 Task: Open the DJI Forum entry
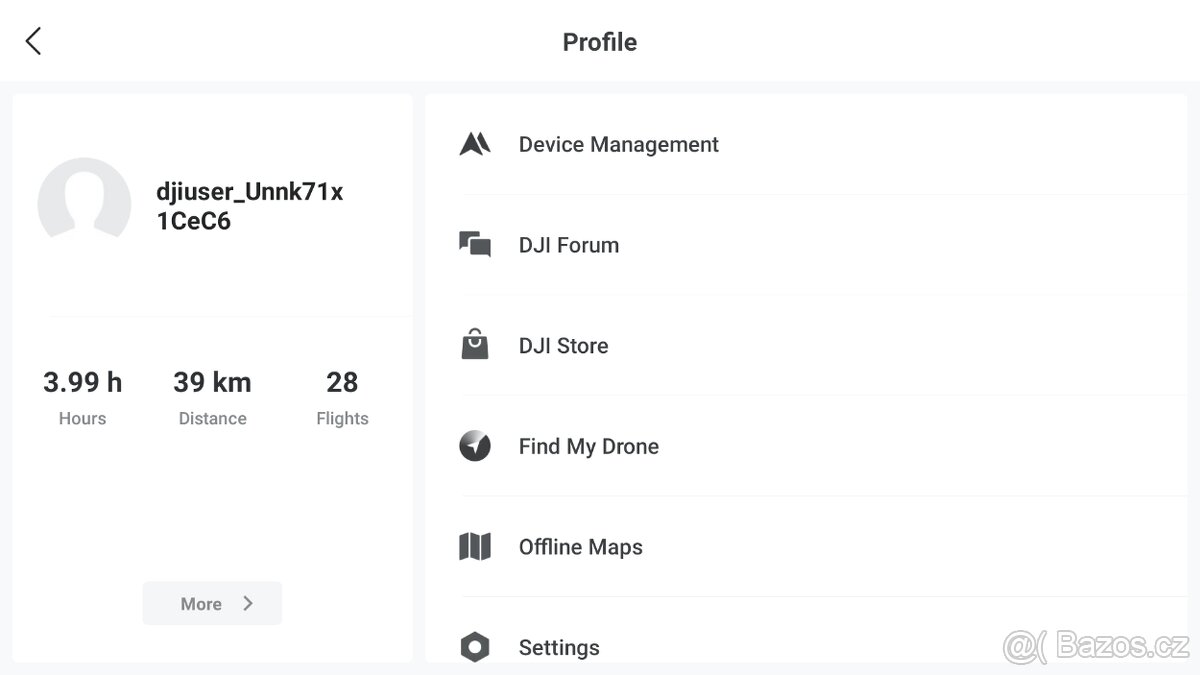tap(806, 245)
